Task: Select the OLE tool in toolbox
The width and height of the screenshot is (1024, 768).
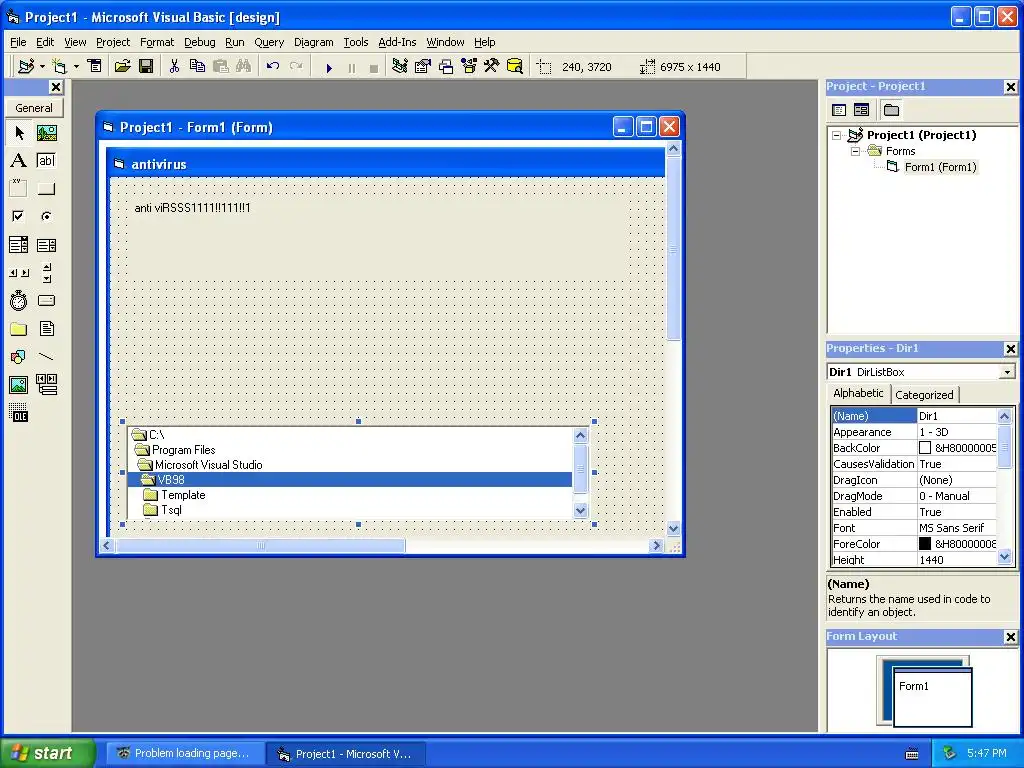Action: coord(19,413)
